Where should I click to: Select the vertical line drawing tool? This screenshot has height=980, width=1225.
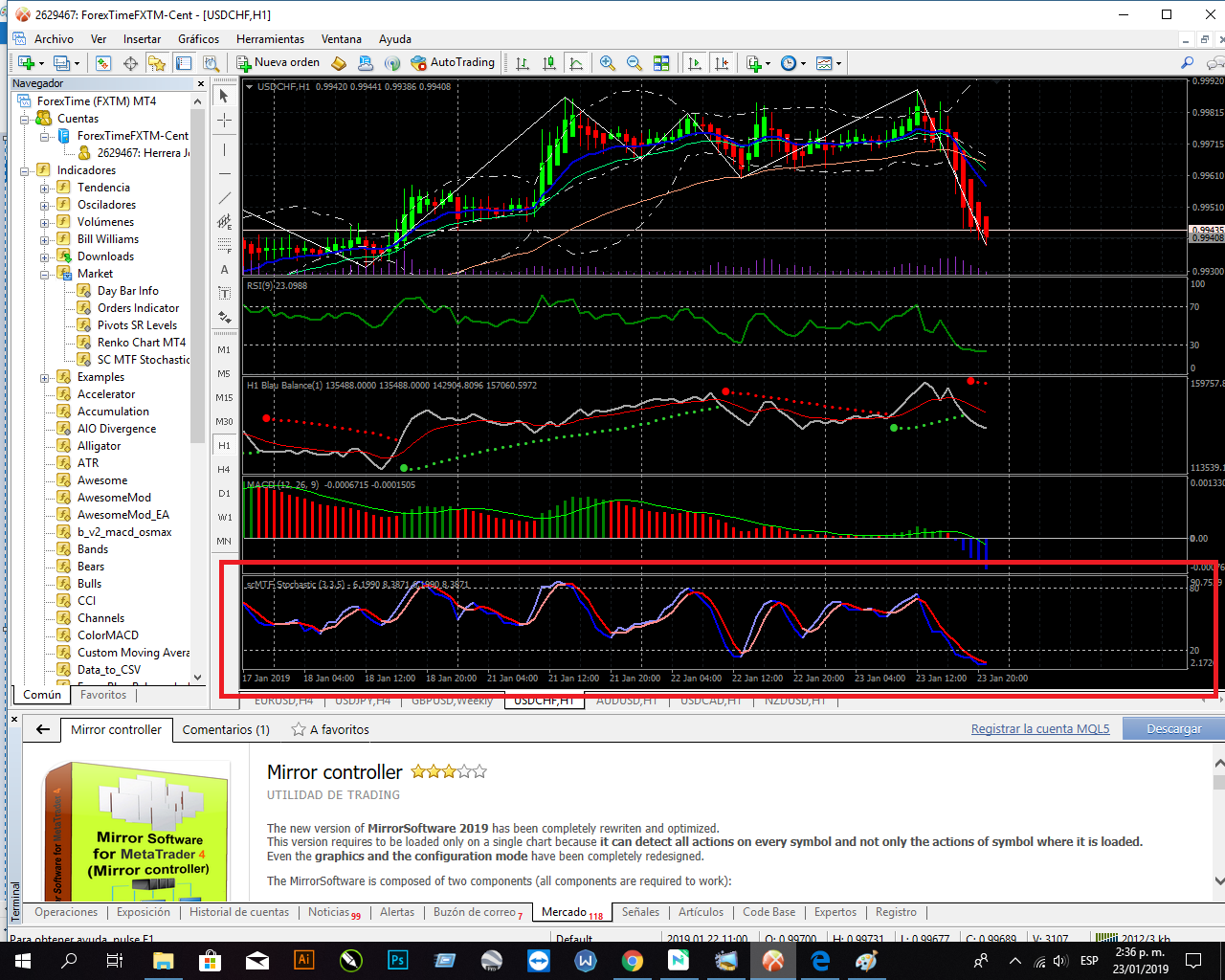click(x=224, y=149)
